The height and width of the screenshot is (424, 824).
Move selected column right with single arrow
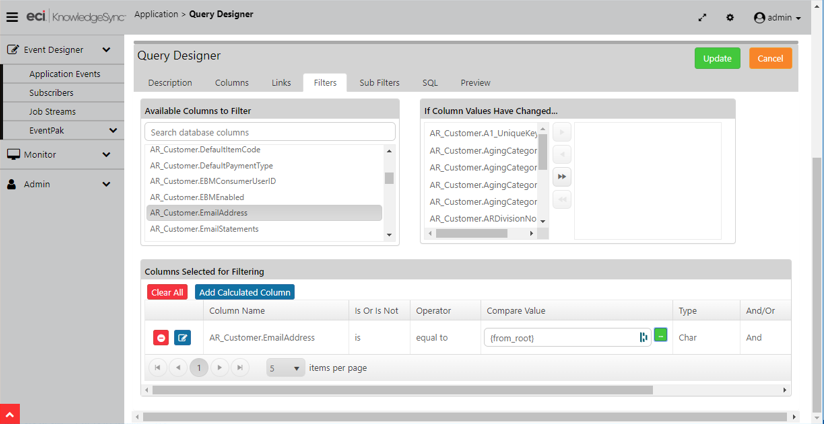pos(562,132)
